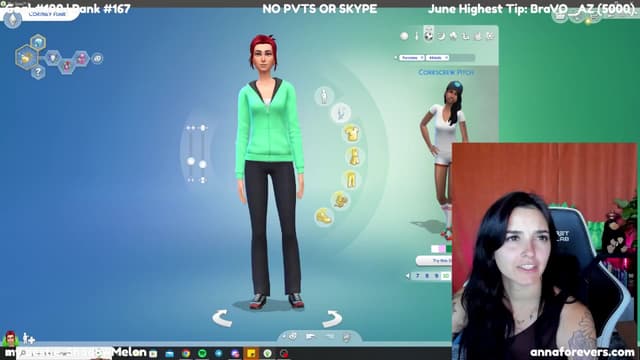Switch to the Athletic soccer outfit tab

point(428,36)
